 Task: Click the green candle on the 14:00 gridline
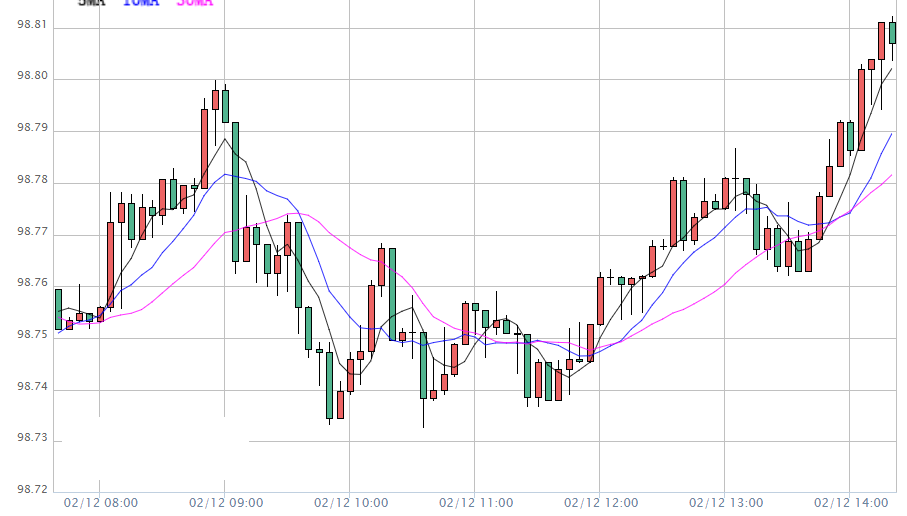click(850, 136)
